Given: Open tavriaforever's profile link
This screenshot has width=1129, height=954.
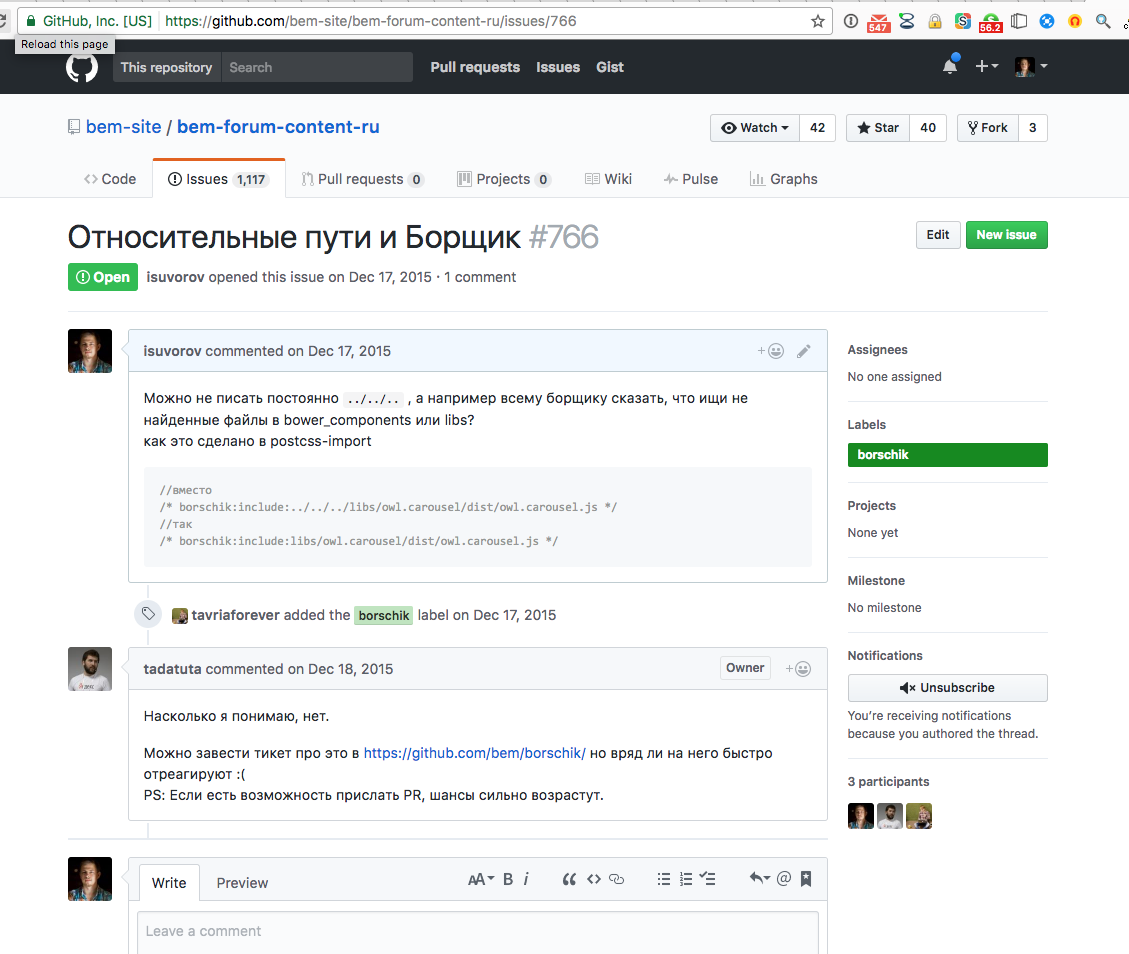Looking at the screenshot, I should pyautogui.click(x=235, y=615).
